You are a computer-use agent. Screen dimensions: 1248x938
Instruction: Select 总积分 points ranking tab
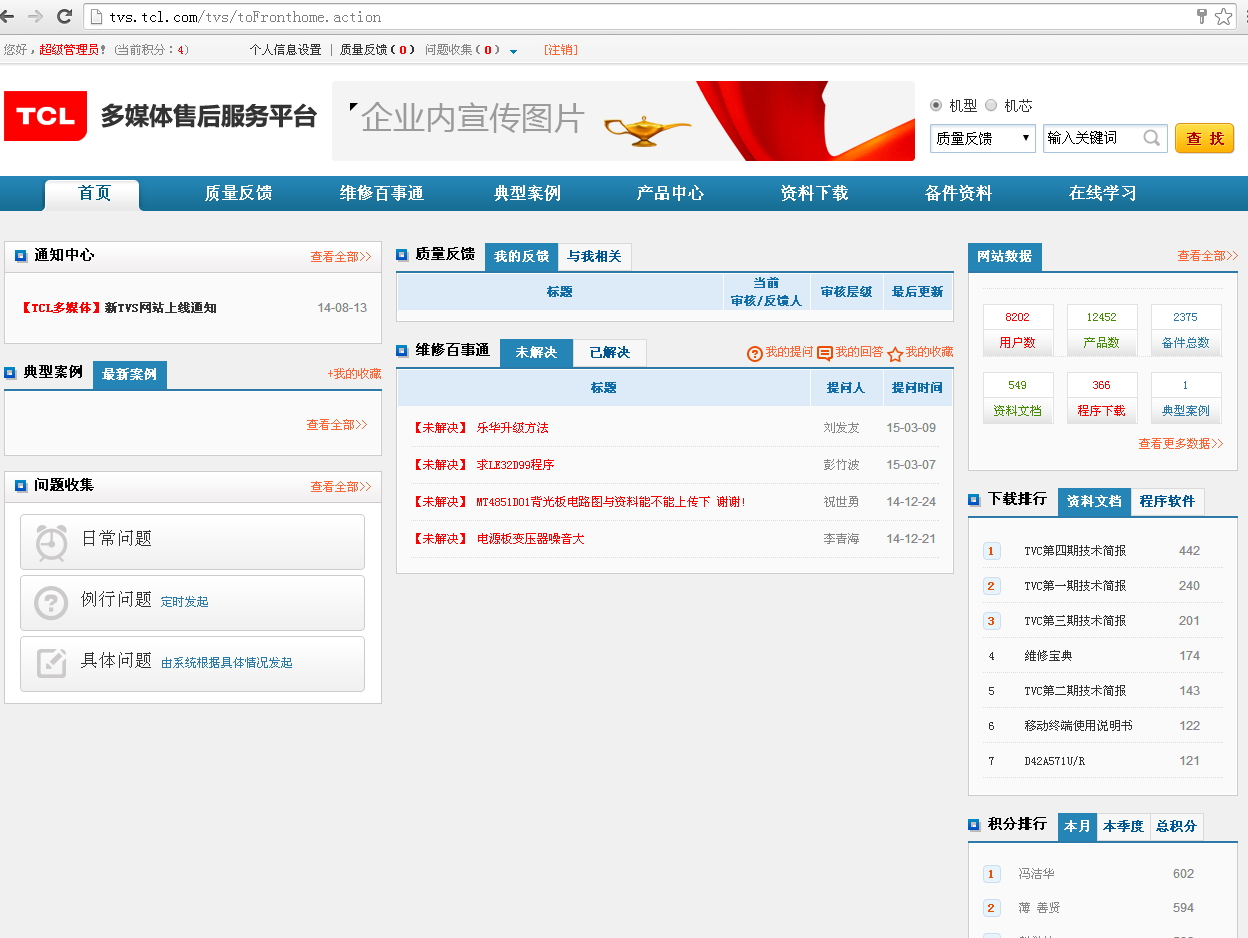(x=1175, y=827)
